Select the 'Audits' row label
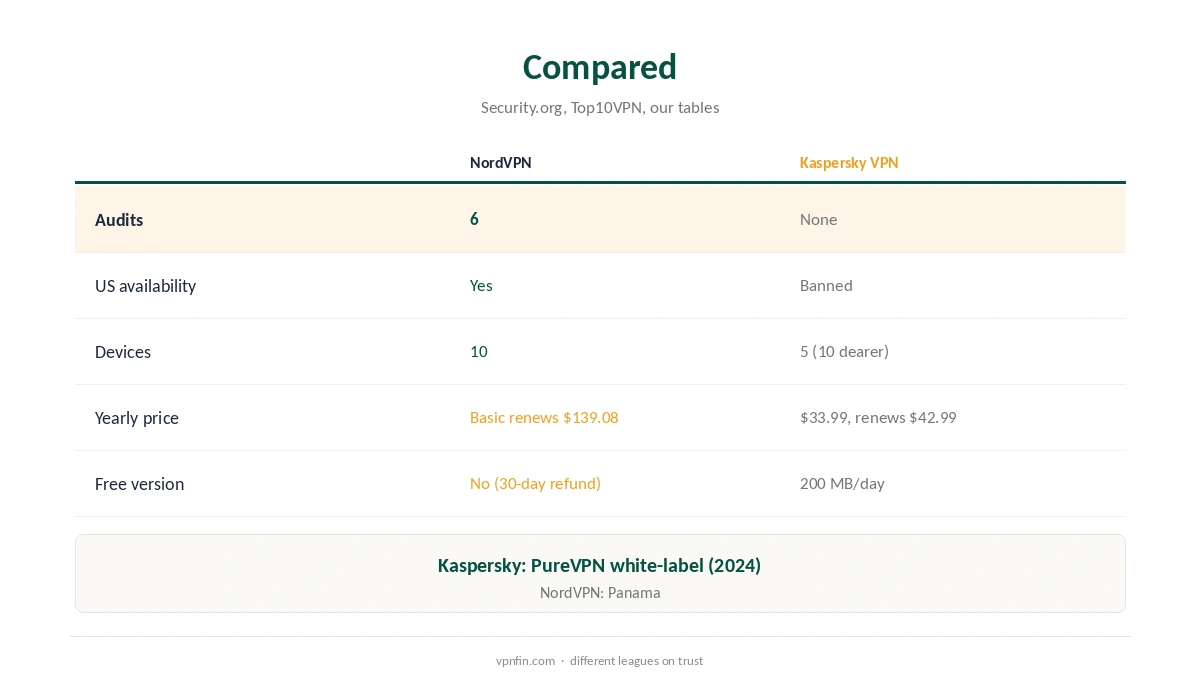The image size is (1200, 680). (119, 220)
